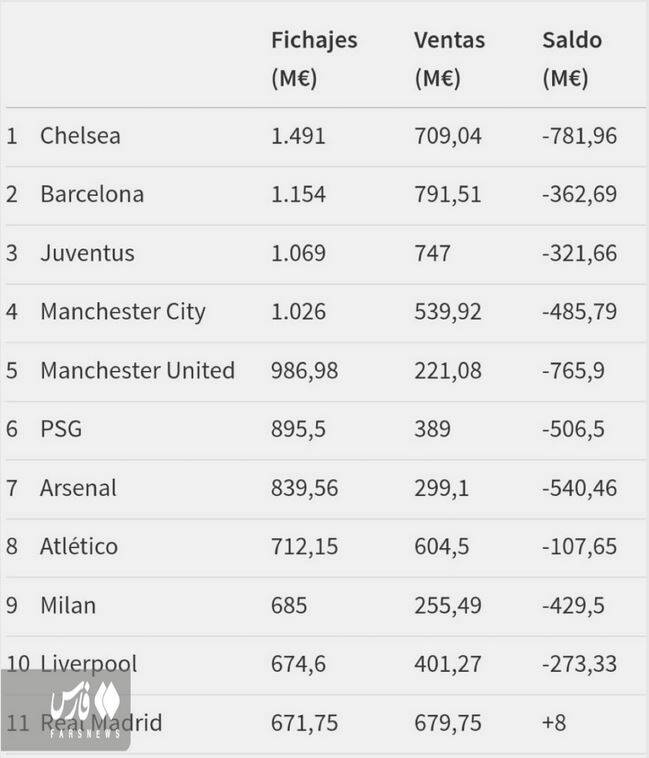Click Juventus's 747 ventas value
The width and height of the screenshot is (649, 758).
(434, 253)
